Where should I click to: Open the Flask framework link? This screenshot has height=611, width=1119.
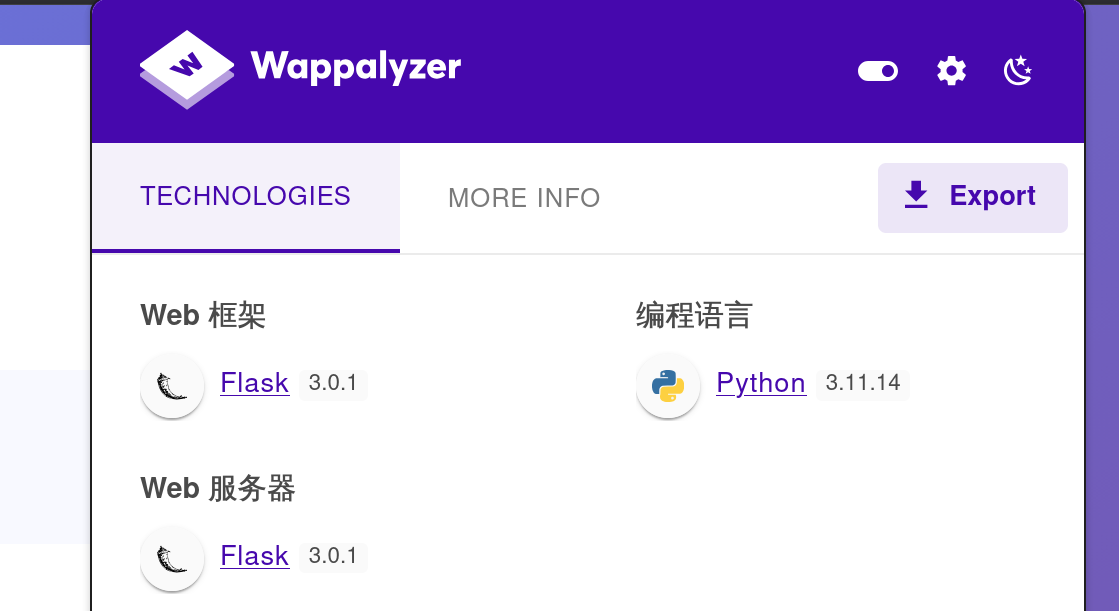coord(254,383)
